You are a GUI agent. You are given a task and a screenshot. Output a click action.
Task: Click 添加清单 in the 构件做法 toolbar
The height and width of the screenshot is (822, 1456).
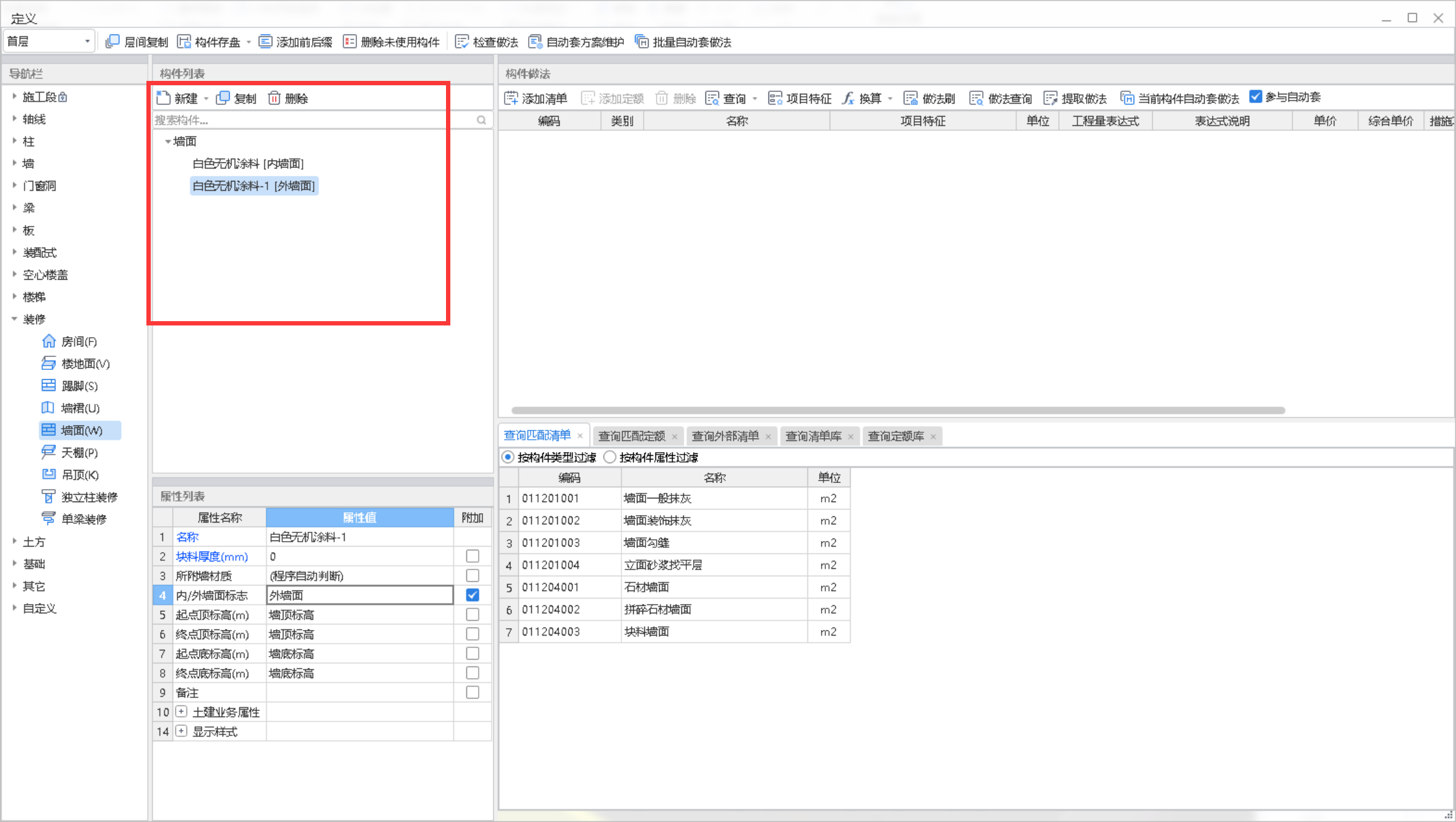(x=536, y=98)
